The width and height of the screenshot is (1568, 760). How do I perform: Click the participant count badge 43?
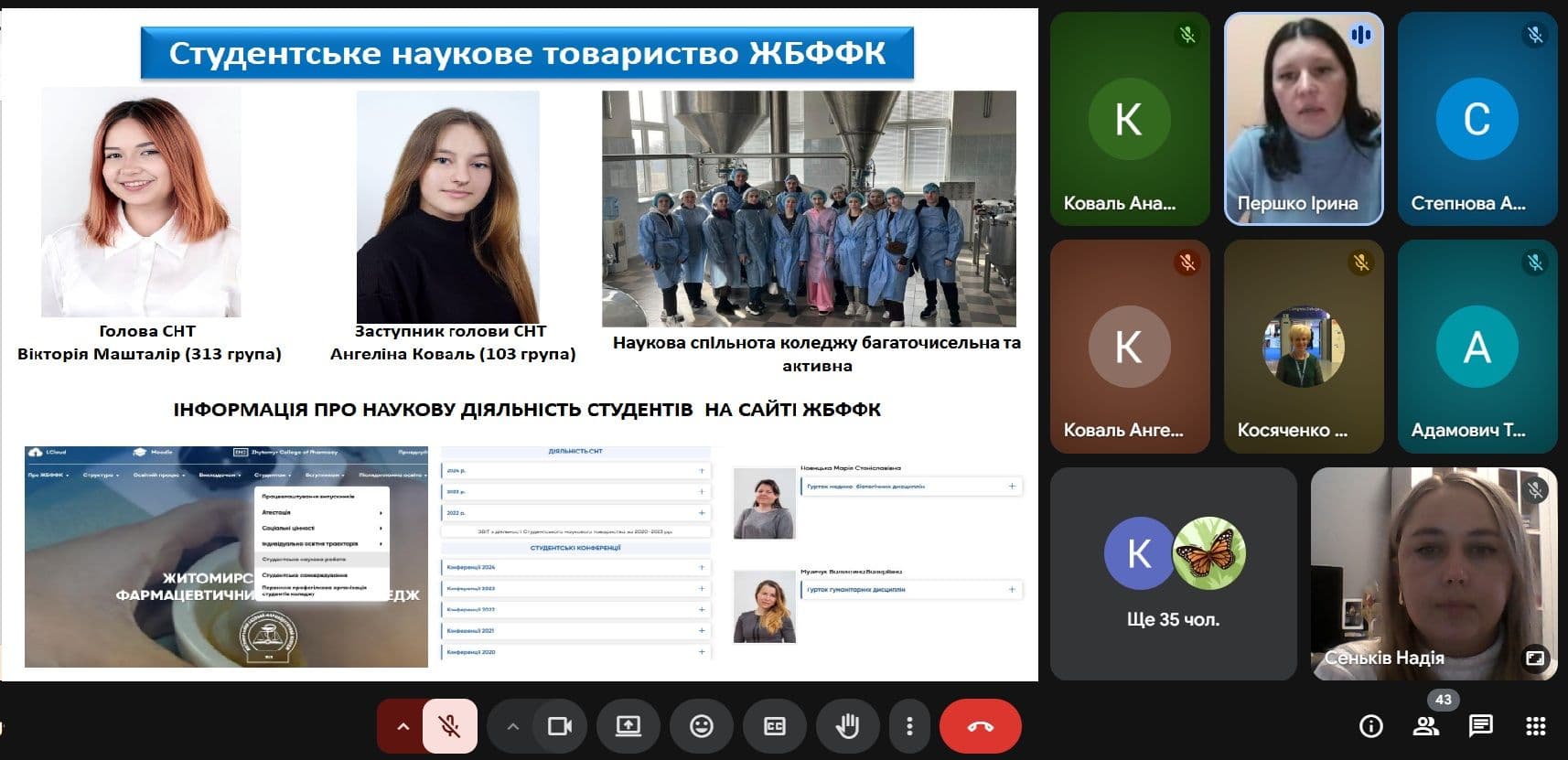pos(1444,700)
